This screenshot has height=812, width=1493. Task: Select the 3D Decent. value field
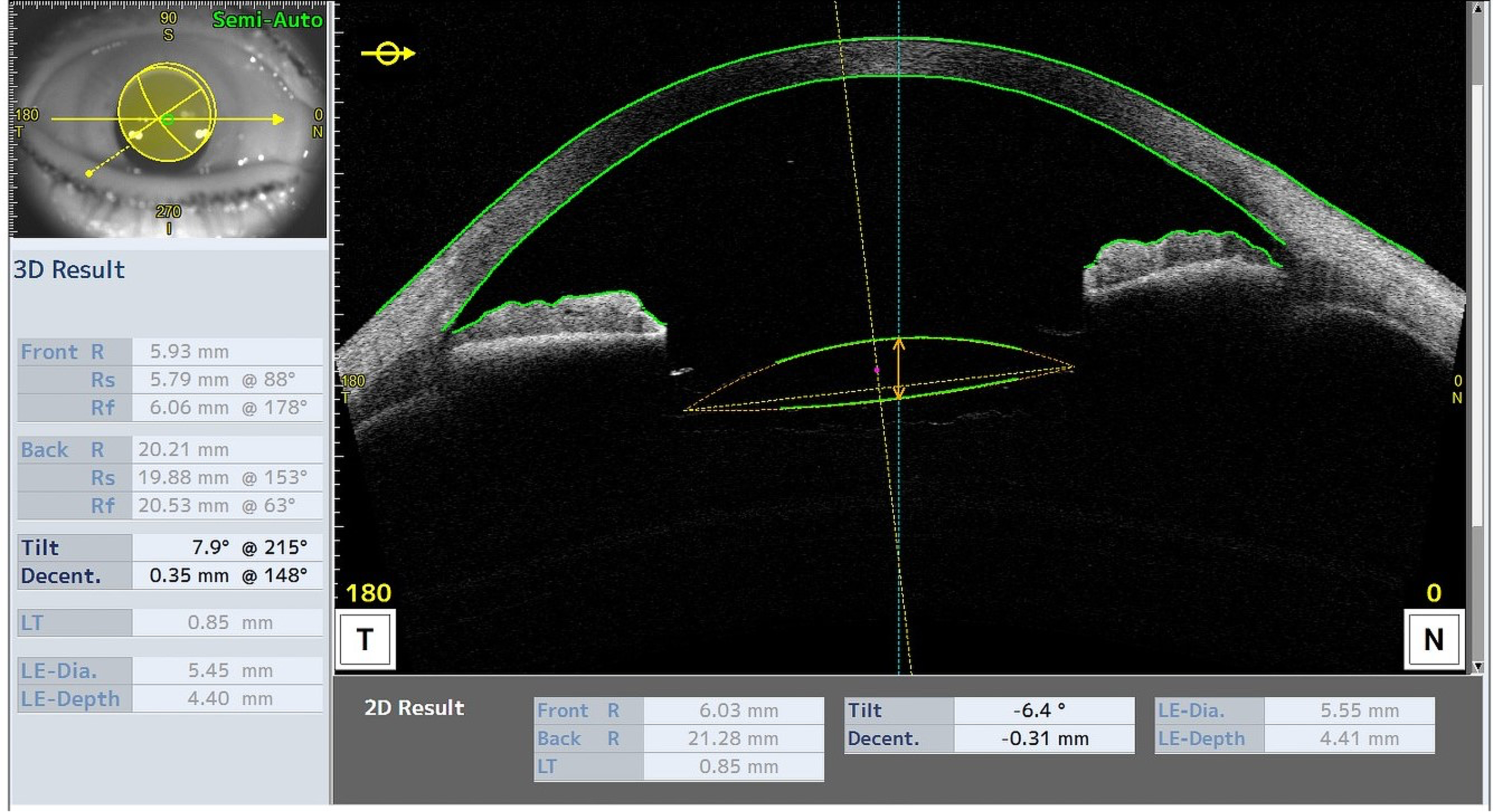(227, 575)
